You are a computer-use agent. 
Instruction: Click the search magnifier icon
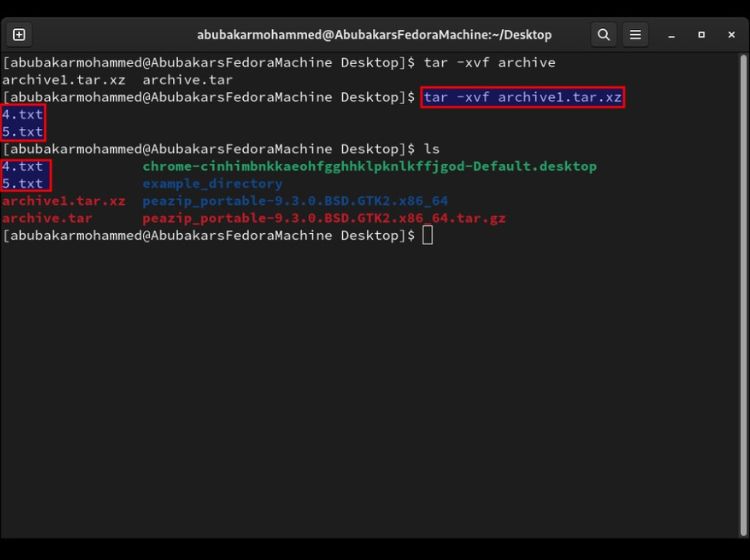coord(604,34)
